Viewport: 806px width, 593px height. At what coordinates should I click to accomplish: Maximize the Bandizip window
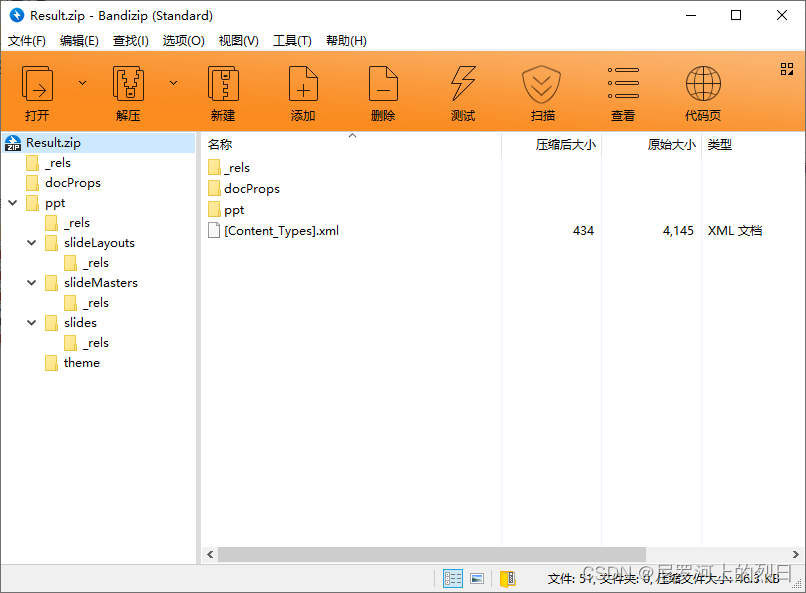pyautogui.click(x=736, y=15)
